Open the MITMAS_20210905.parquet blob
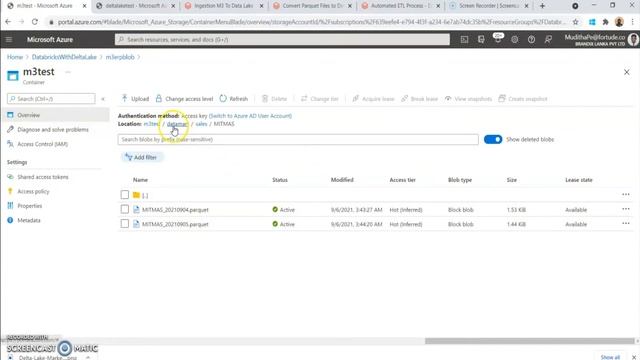Viewport: 640px width, 360px height. [x=175, y=224]
